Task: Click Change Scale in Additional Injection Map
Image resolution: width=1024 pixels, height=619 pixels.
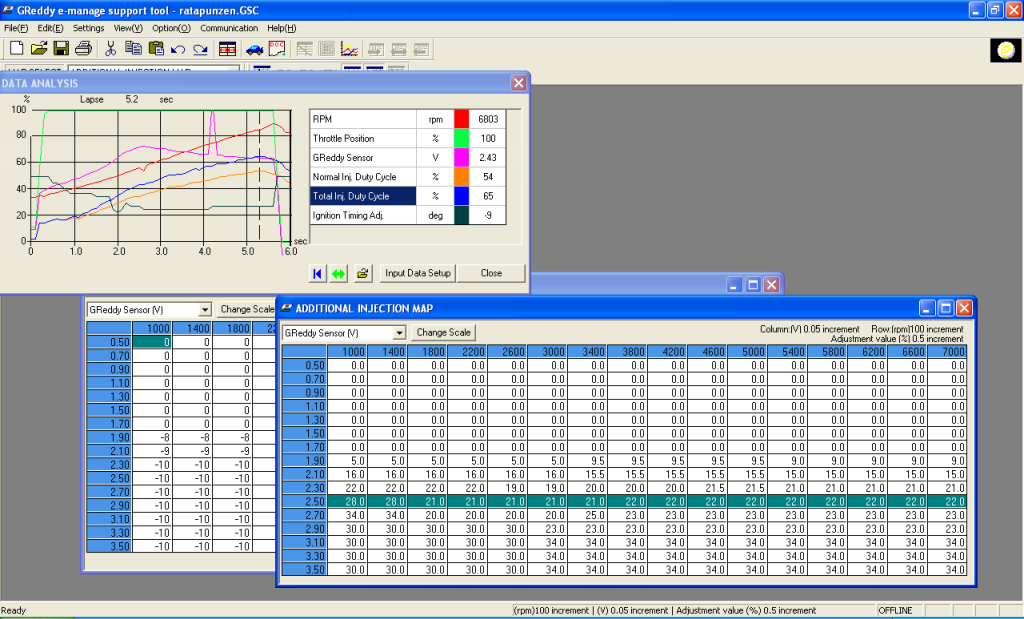Action: click(x=443, y=332)
